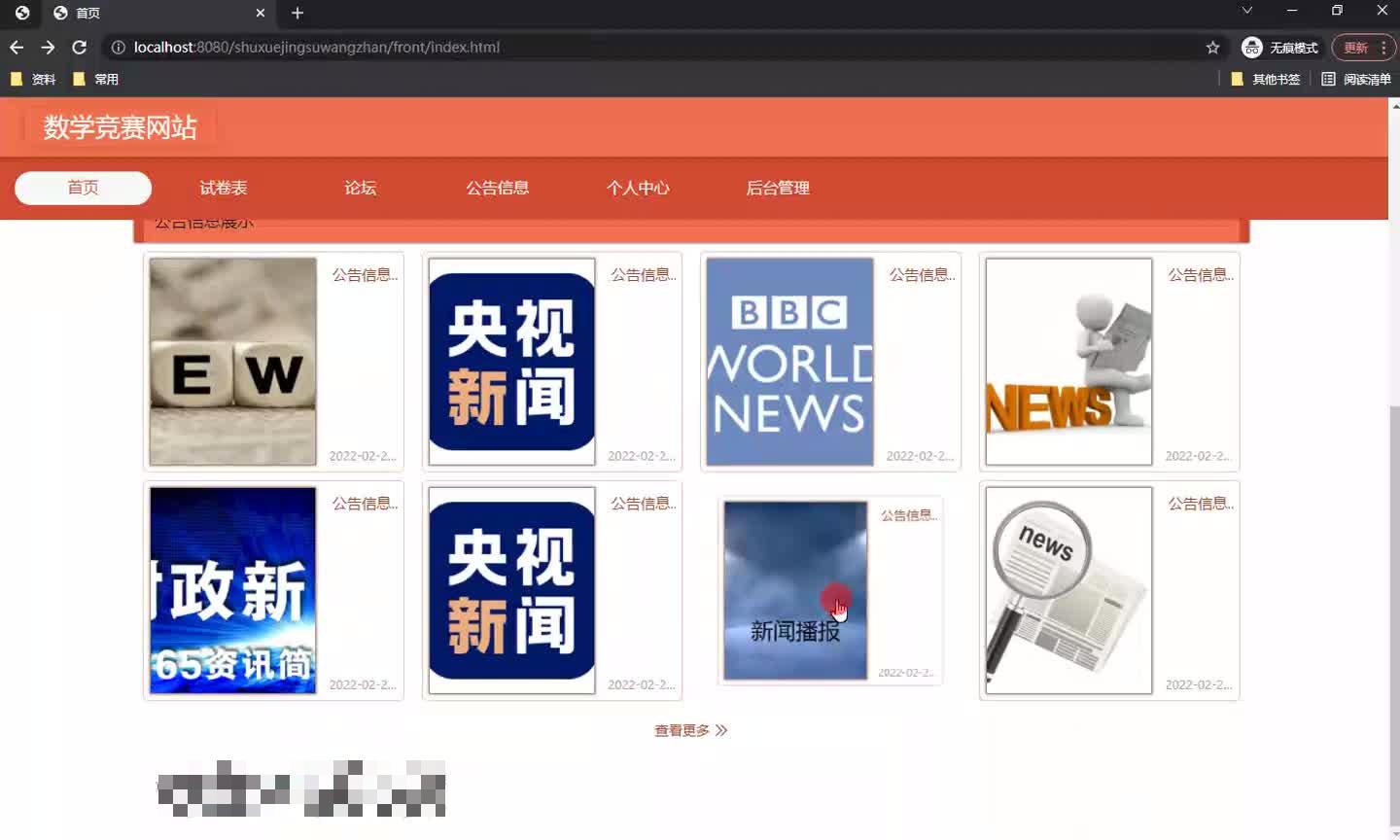The width and height of the screenshot is (1400, 840).
Task: Click date under 3D figure NEWS card
Action: pos(1199,456)
